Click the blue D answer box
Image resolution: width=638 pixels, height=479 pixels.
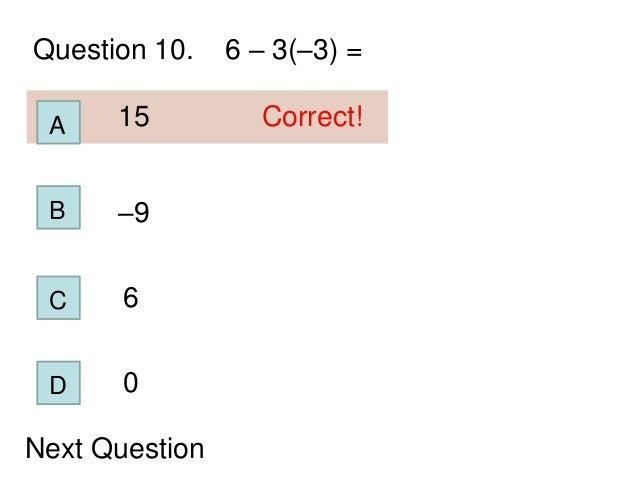coord(58,383)
